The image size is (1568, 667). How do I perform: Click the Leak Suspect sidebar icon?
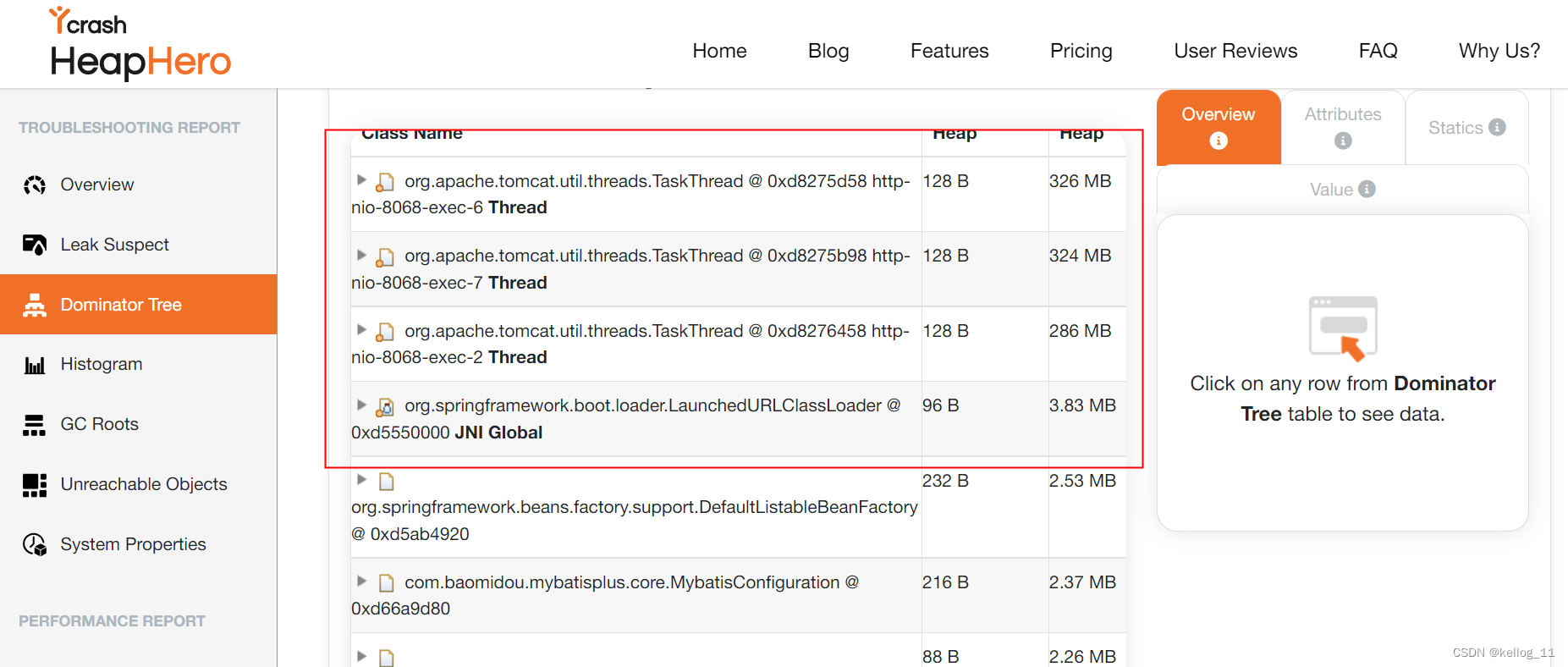(35, 245)
